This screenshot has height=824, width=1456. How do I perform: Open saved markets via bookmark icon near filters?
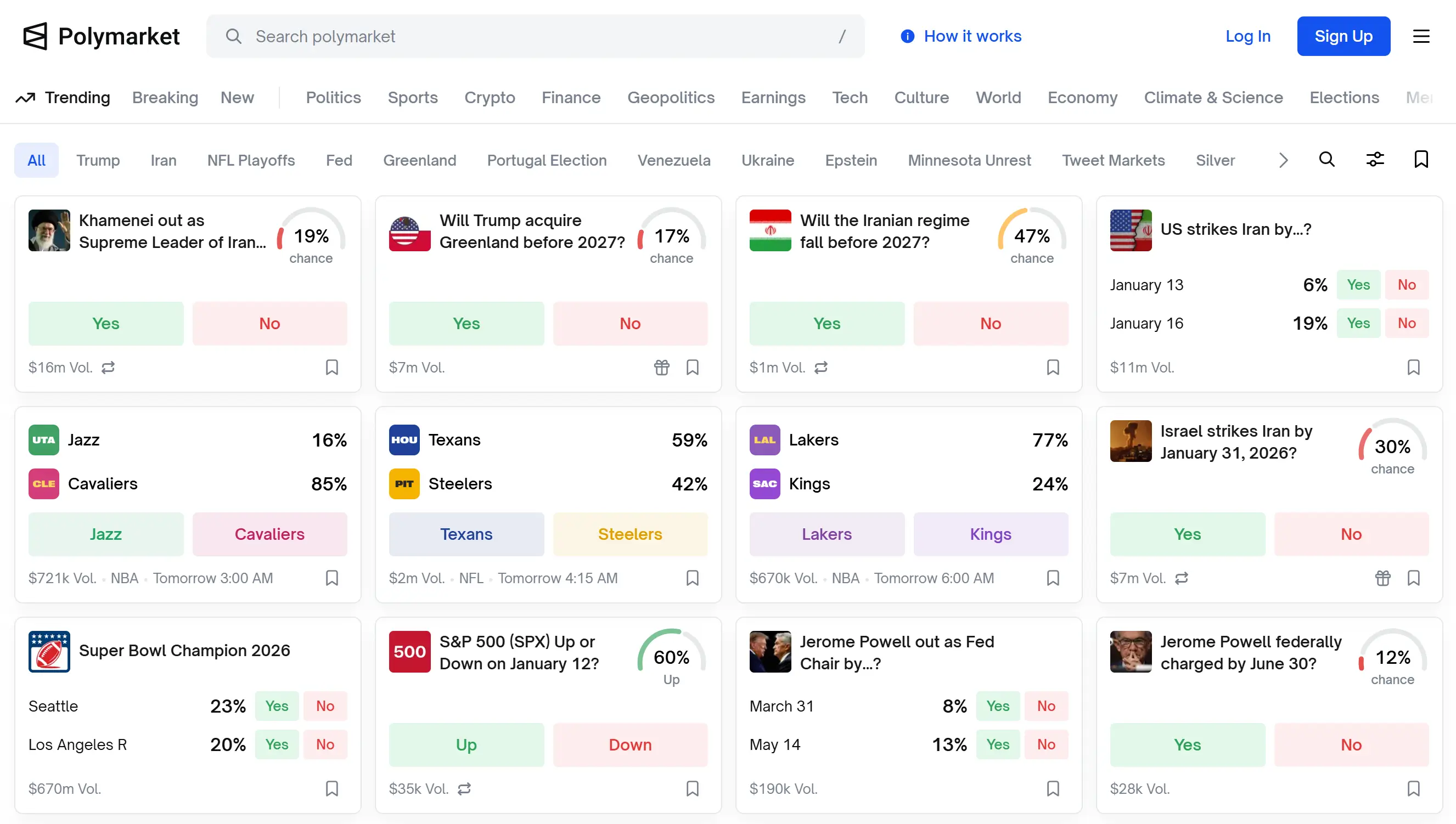(1421, 160)
